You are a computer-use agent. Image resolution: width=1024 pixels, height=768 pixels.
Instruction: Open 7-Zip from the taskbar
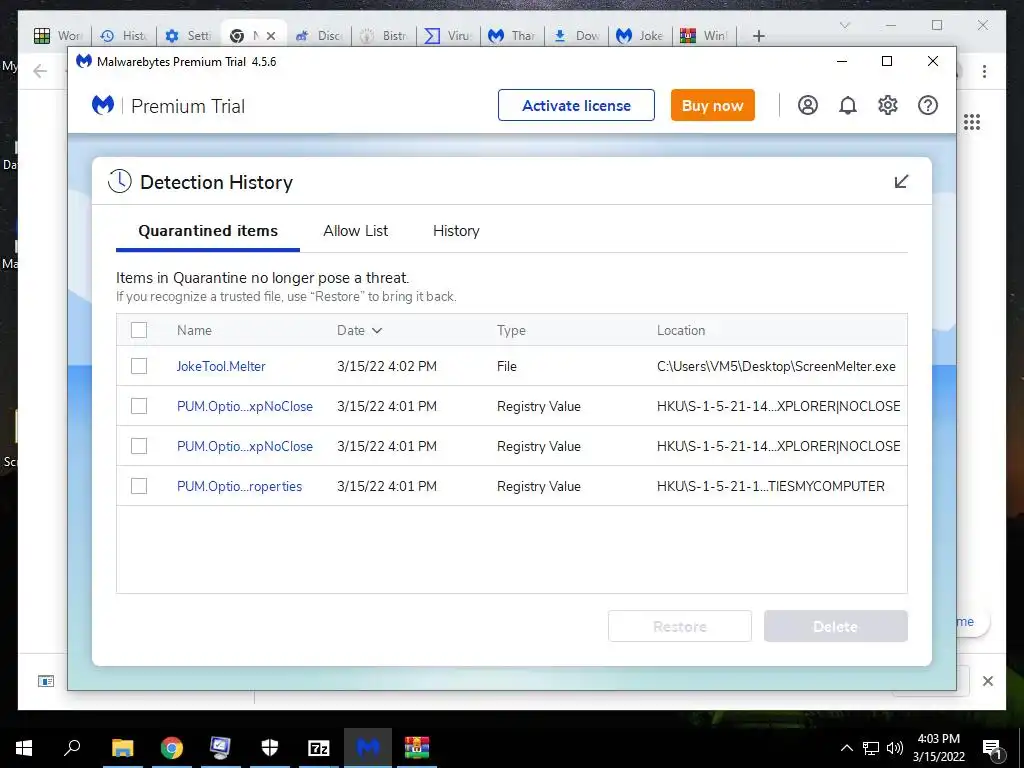pyautogui.click(x=319, y=748)
